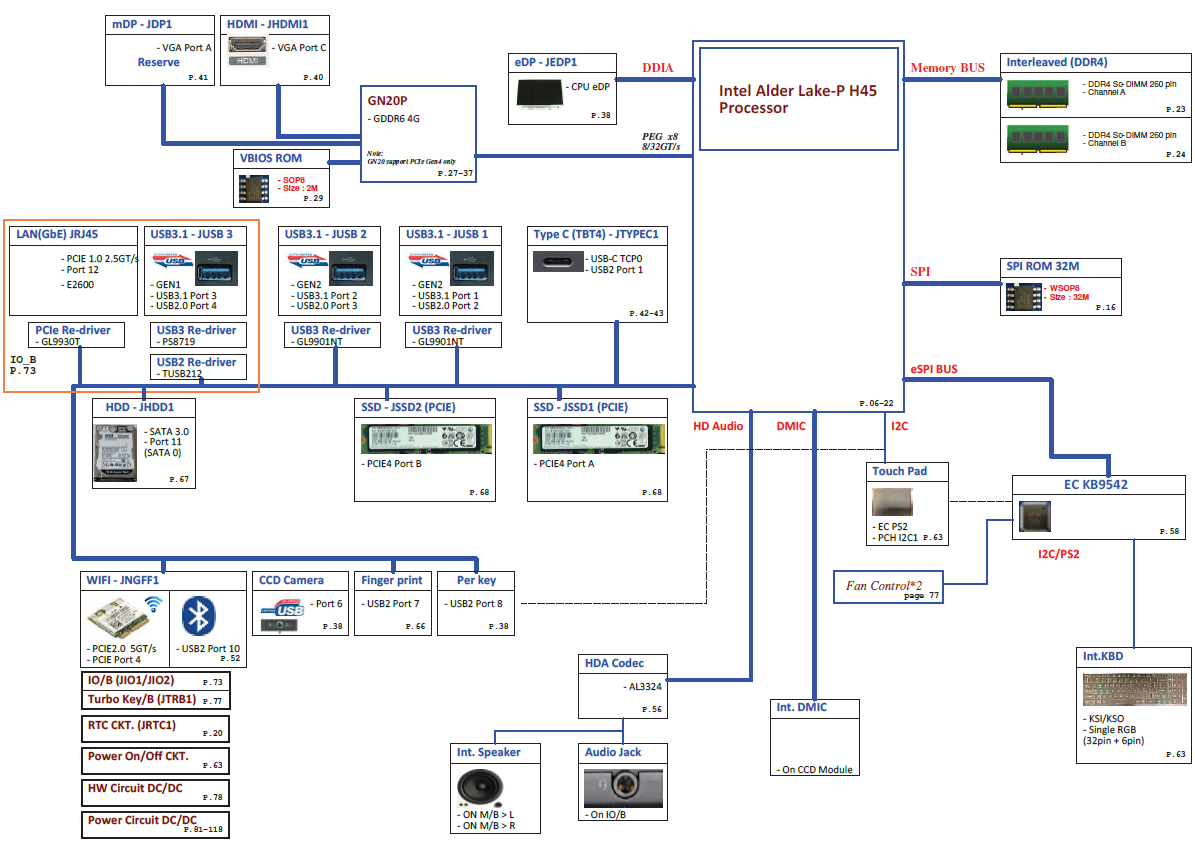Viewport: 1195px width, 852px height.
Task: Click the audio jack image
Action: coord(623,787)
